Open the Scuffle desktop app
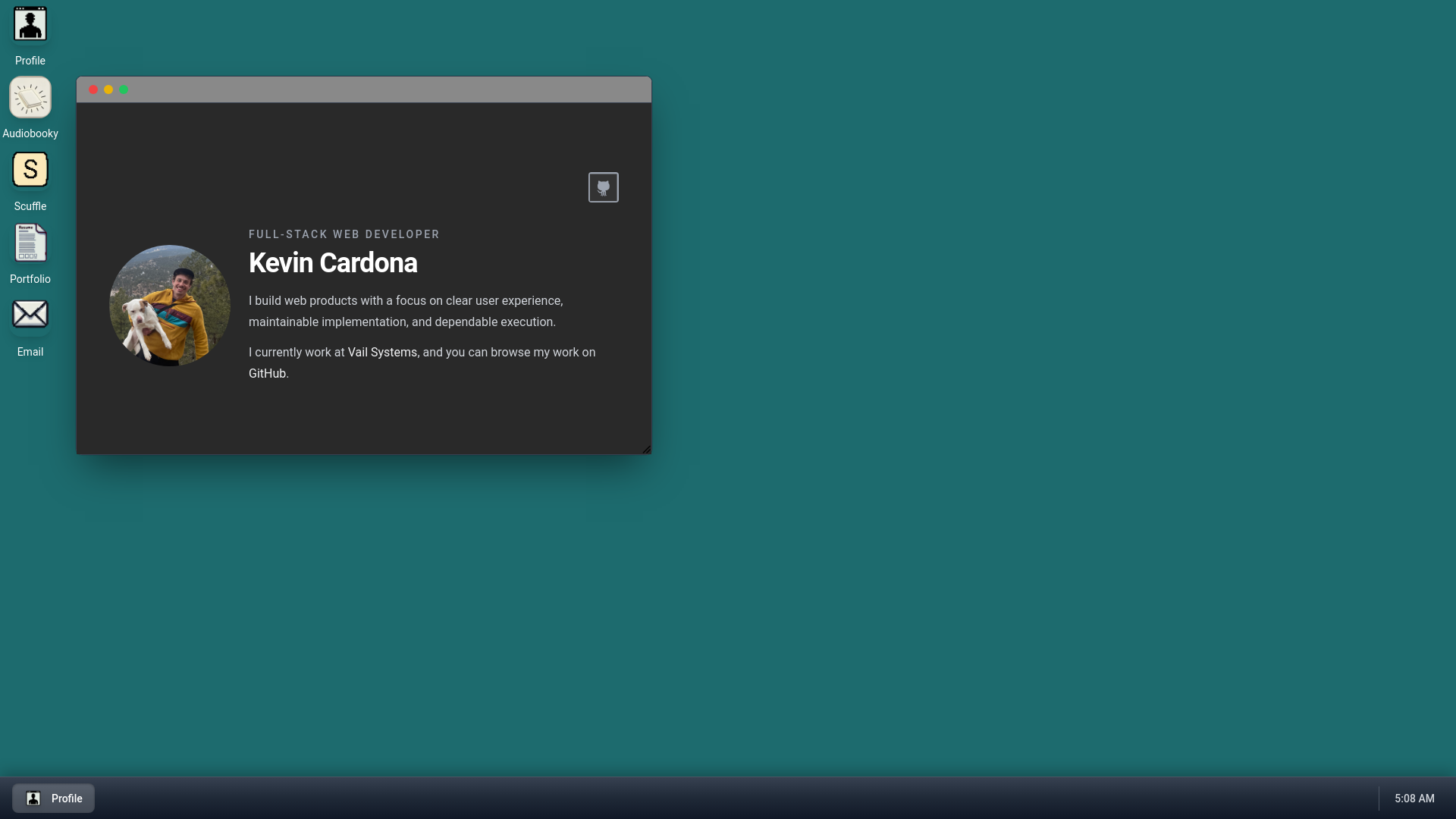Viewport: 1456px width, 819px height. click(x=30, y=170)
